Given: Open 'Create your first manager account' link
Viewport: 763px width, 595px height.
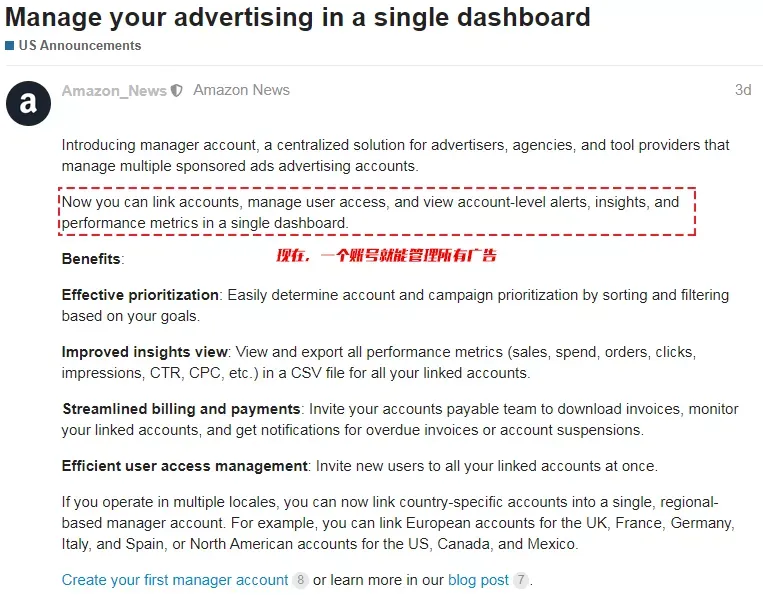Looking at the screenshot, I should [x=175, y=579].
